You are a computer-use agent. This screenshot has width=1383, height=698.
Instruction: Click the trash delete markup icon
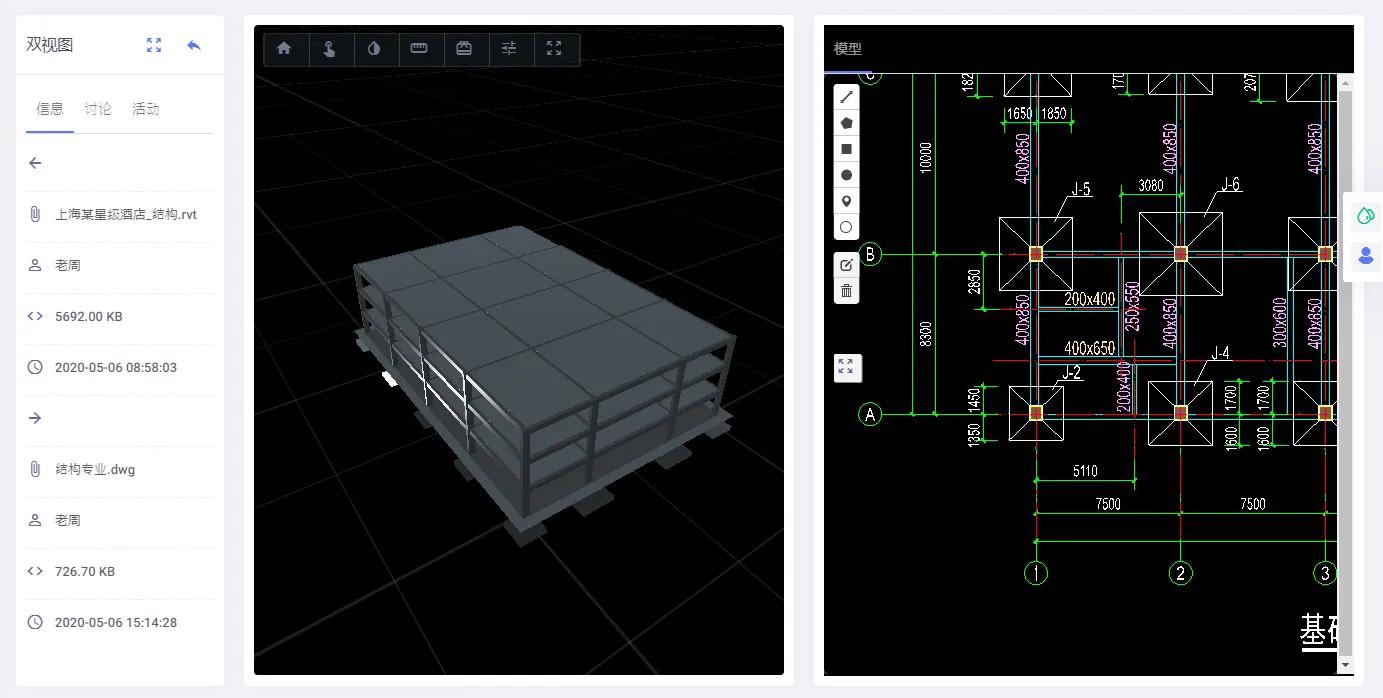[846, 291]
